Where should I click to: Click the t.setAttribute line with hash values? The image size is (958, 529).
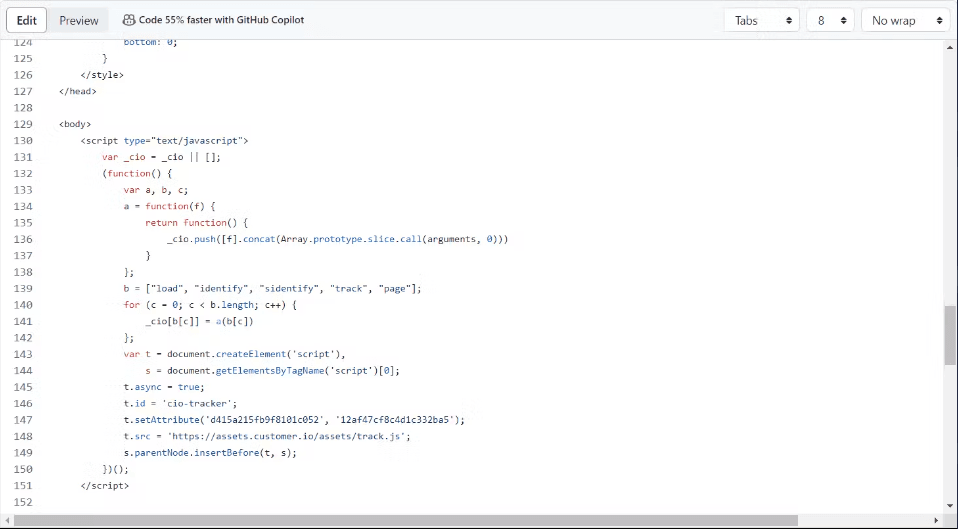point(294,420)
